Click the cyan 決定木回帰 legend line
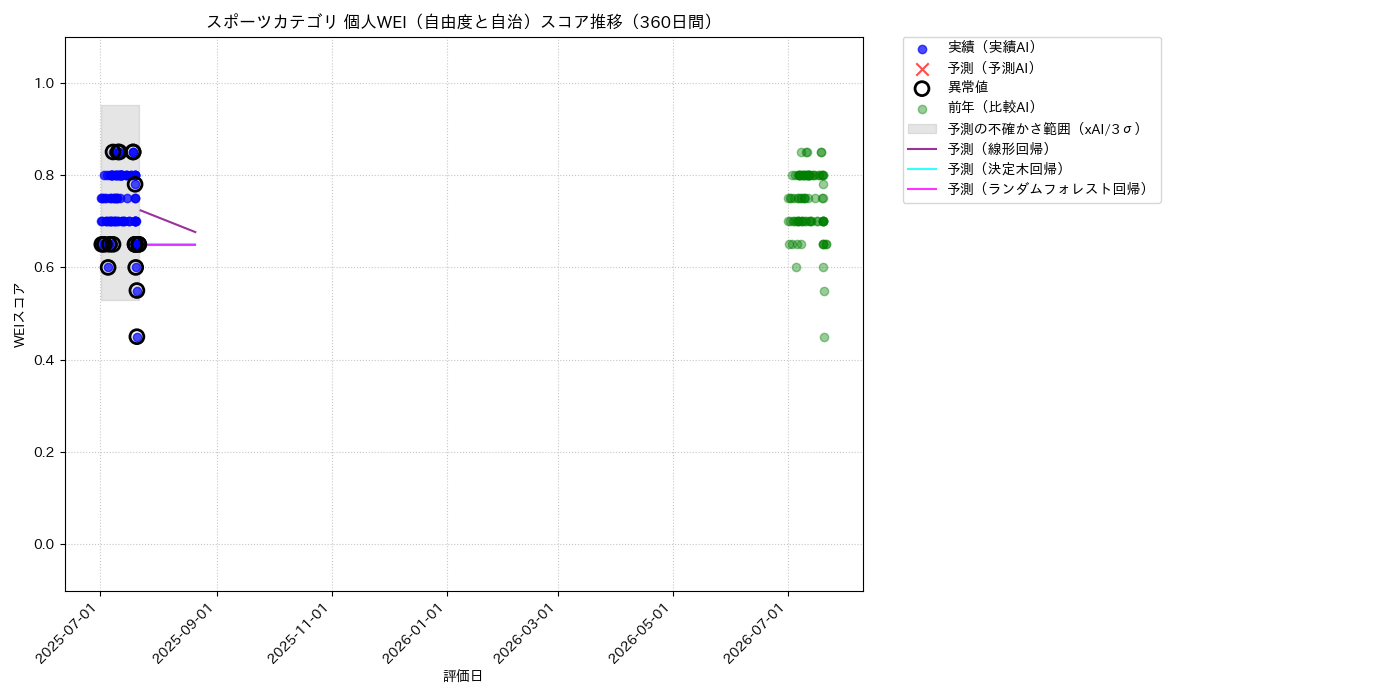Screen dimensions: 1400x700 [x=922, y=169]
